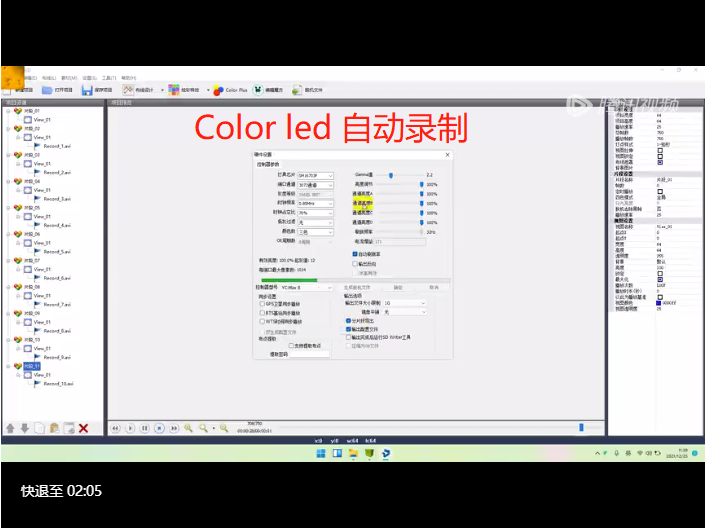
Task: Click the stop playback button
Action: [159, 429]
